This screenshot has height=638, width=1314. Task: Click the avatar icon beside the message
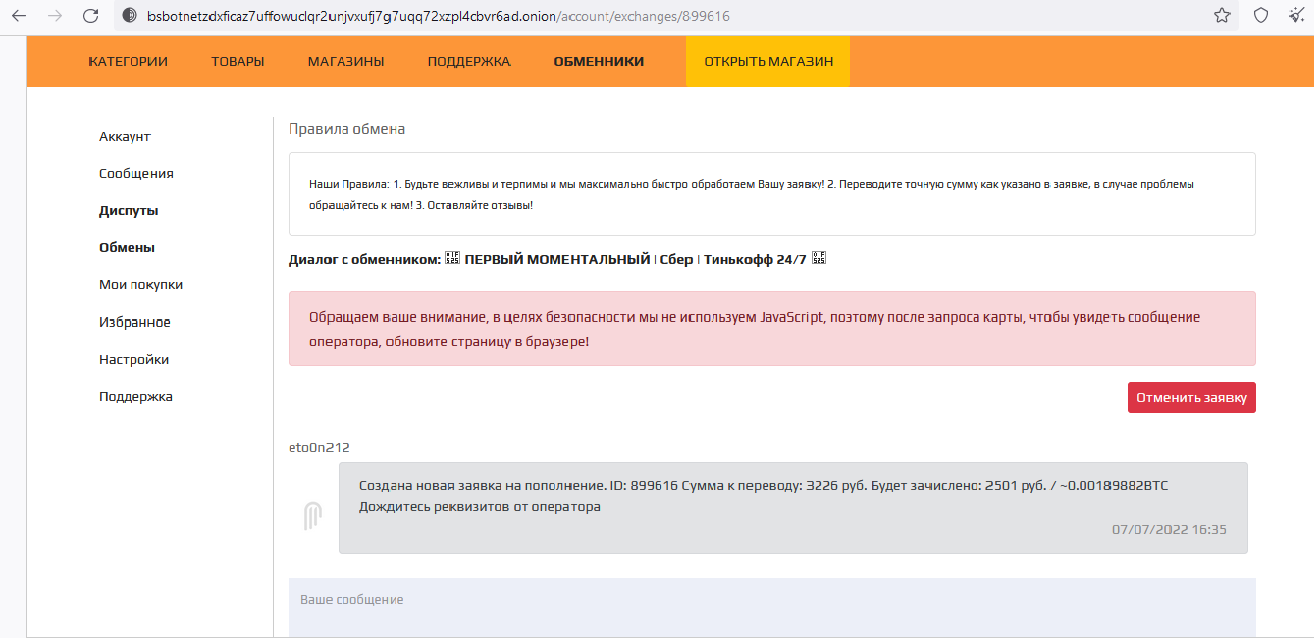(x=313, y=515)
